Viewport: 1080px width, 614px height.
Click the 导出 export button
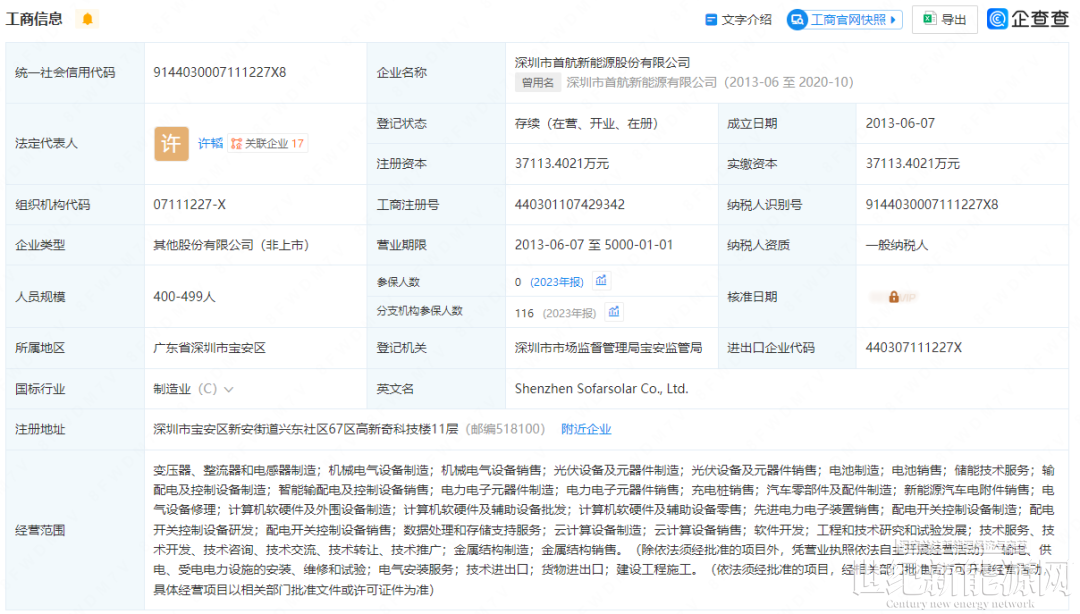coord(944,19)
